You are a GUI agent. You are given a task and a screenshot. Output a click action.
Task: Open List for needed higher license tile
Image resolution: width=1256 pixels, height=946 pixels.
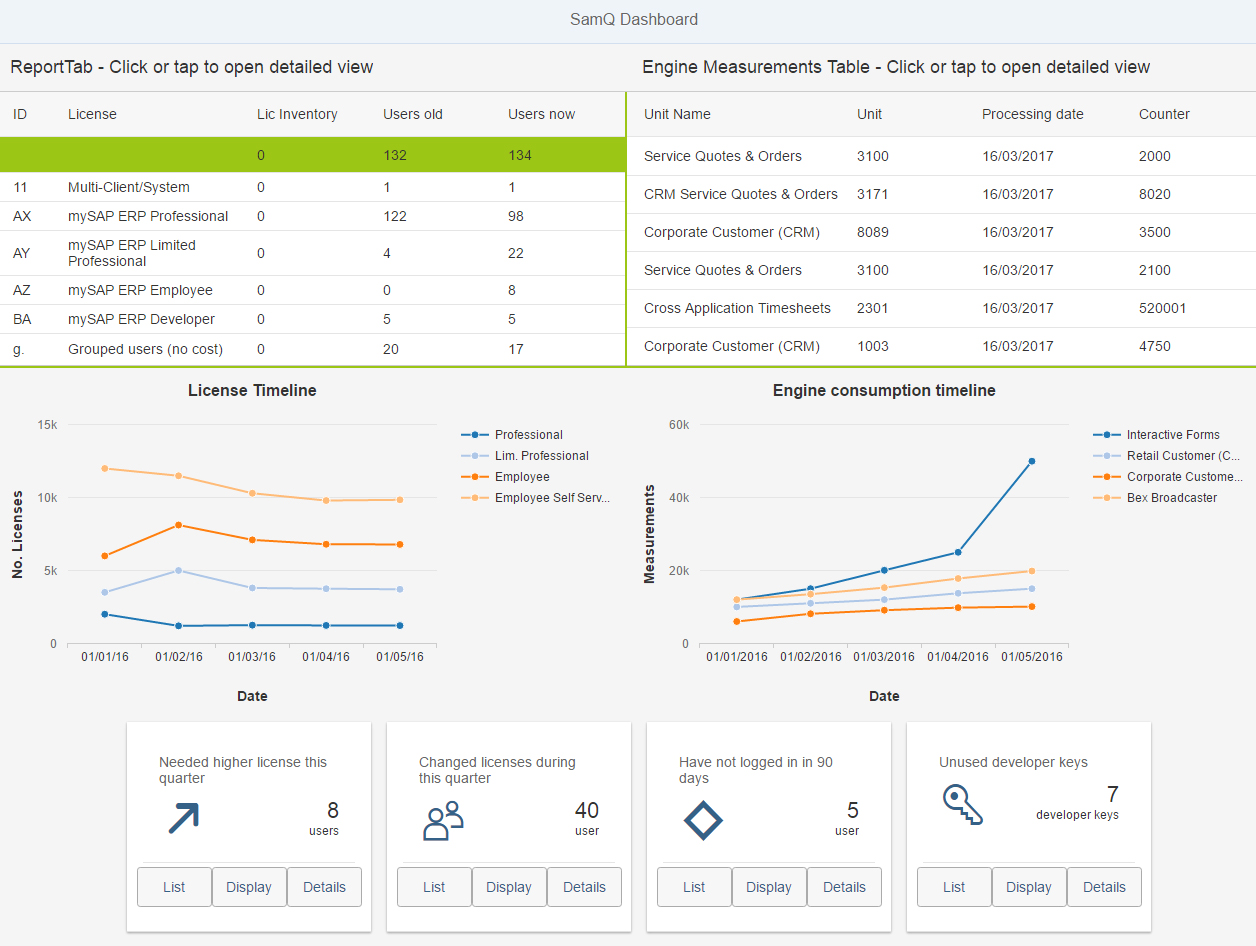(174, 887)
